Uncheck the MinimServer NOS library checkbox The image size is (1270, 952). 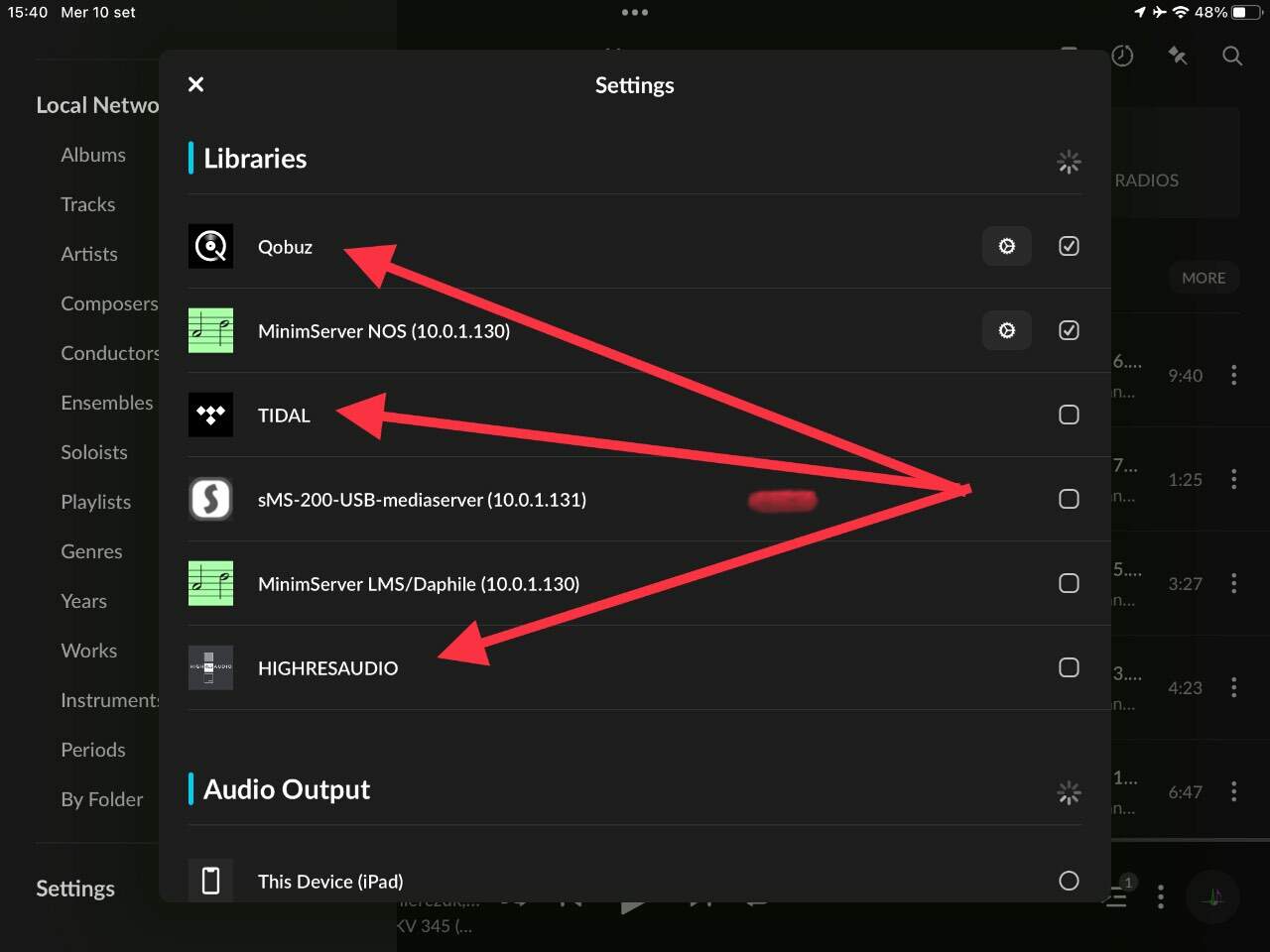click(x=1069, y=330)
